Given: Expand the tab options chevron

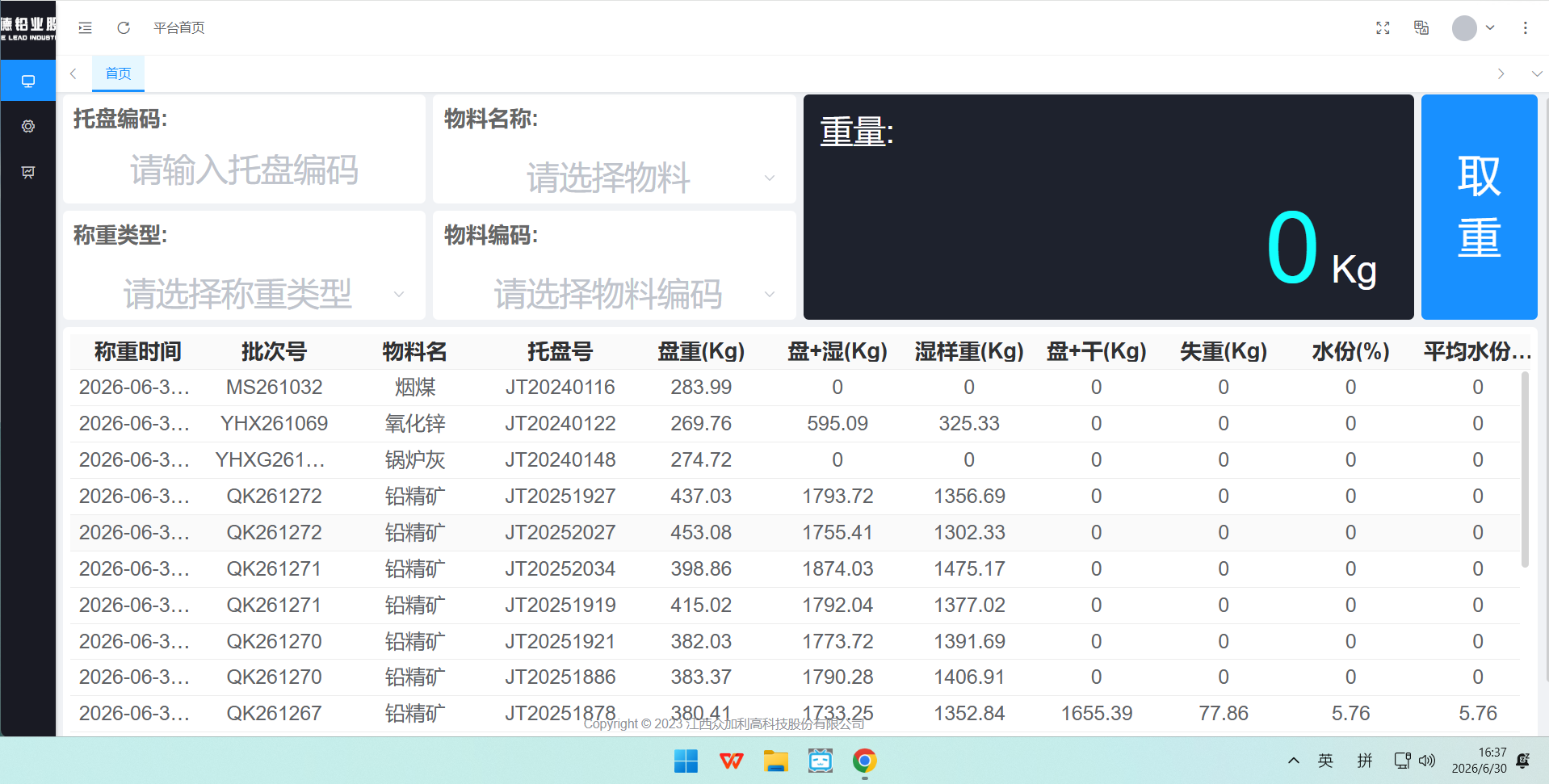Looking at the screenshot, I should [x=1536, y=73].
